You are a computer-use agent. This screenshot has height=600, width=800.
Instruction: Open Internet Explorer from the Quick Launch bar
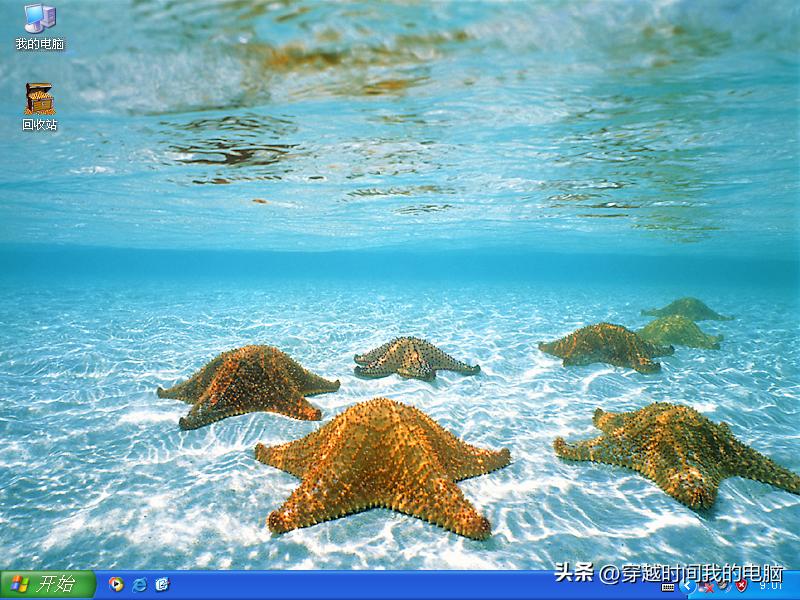point(139,585)
